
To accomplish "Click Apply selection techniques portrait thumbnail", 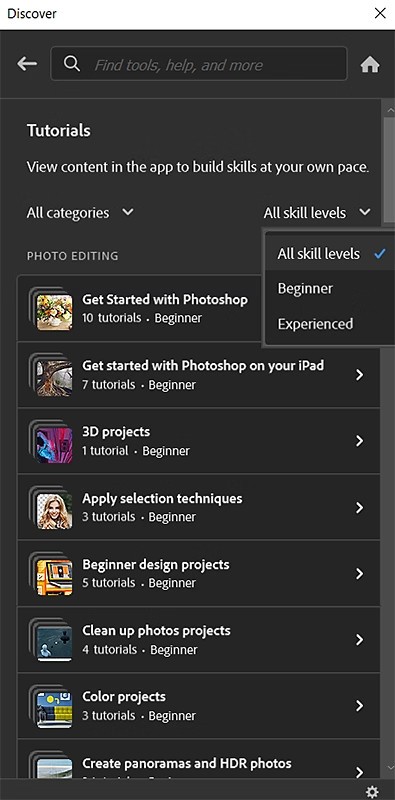I will (x=54, y=511).
